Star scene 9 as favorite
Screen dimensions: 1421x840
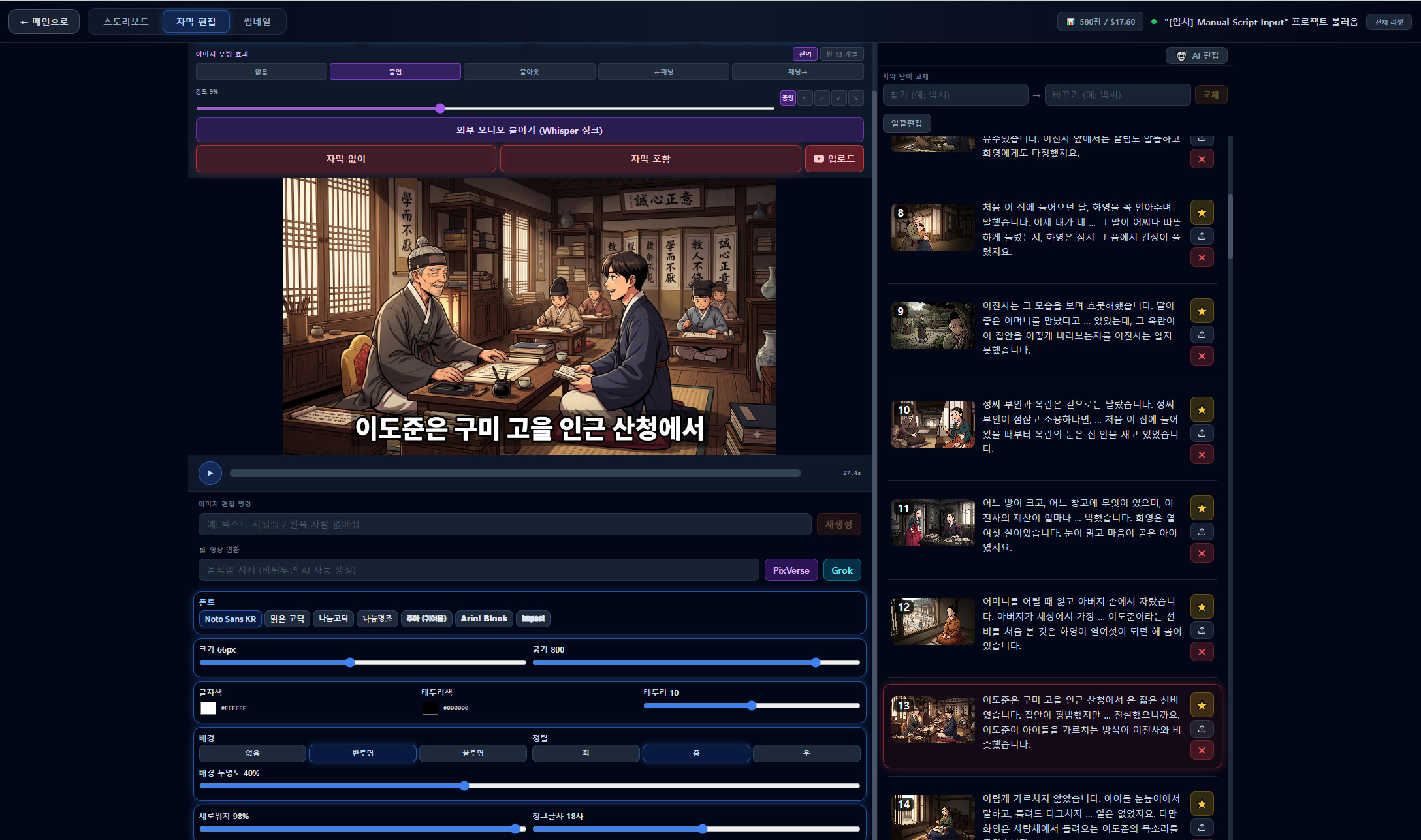click(x=1202, y=311)
